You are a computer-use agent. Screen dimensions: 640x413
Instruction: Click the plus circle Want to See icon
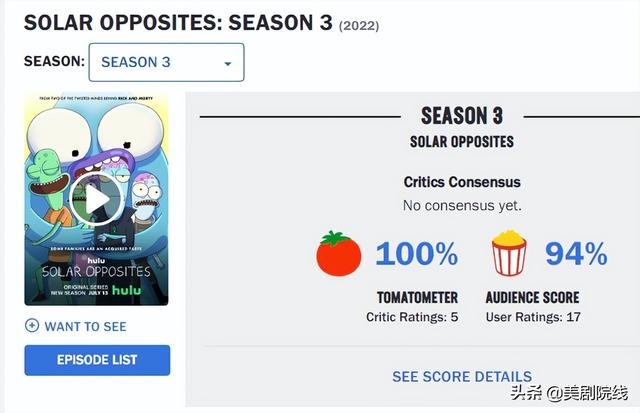(32, 326)
